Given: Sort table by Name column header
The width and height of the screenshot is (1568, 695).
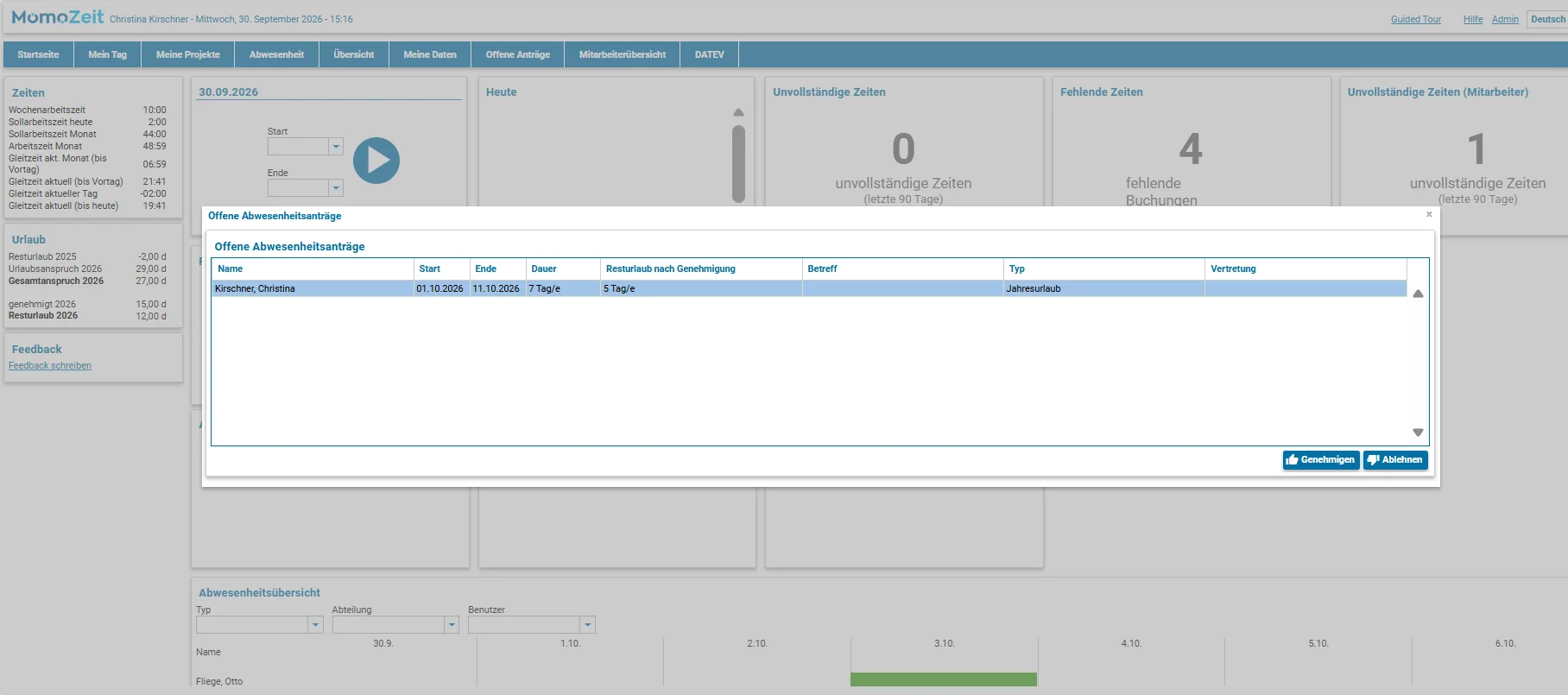Looking at the screenshot, I should tap(313, 269).
